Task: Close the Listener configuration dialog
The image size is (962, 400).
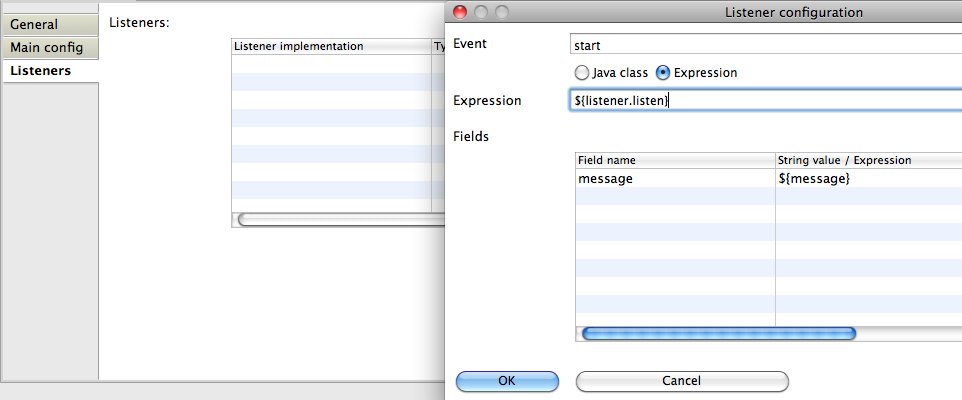Action: (x=461, y=12)
